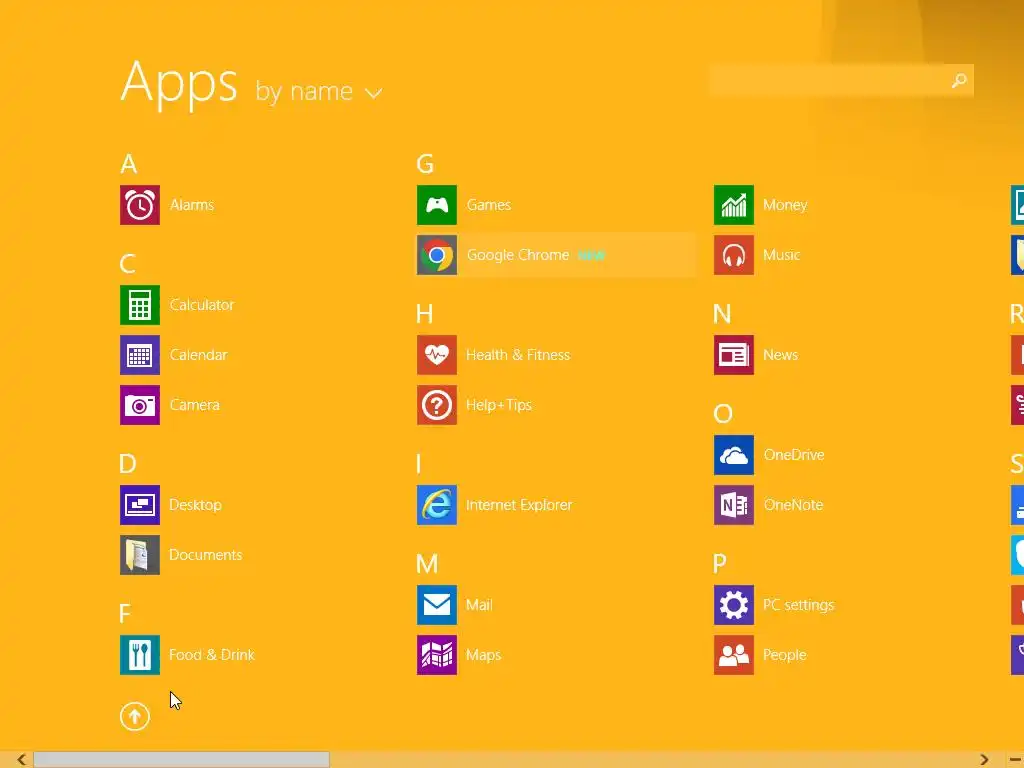
Task: Open the Alarms app icon
Action: [140, 205]
